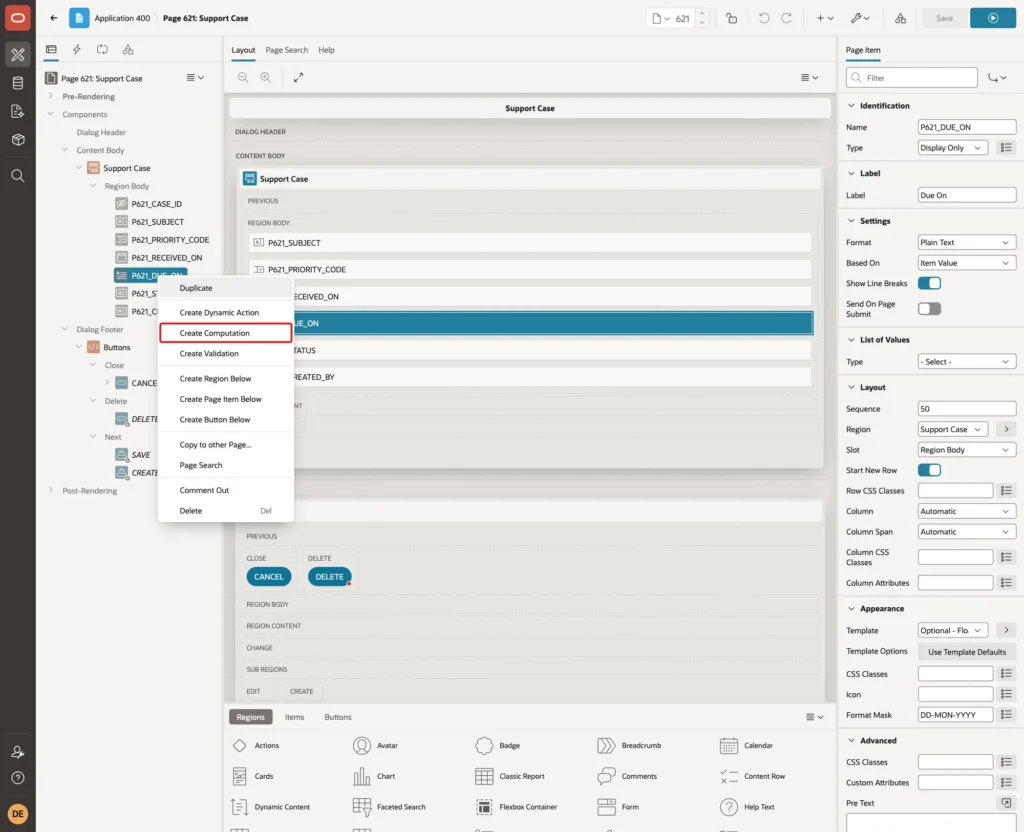
Task: Click DELETE button in layout
Action: (329, 577)
